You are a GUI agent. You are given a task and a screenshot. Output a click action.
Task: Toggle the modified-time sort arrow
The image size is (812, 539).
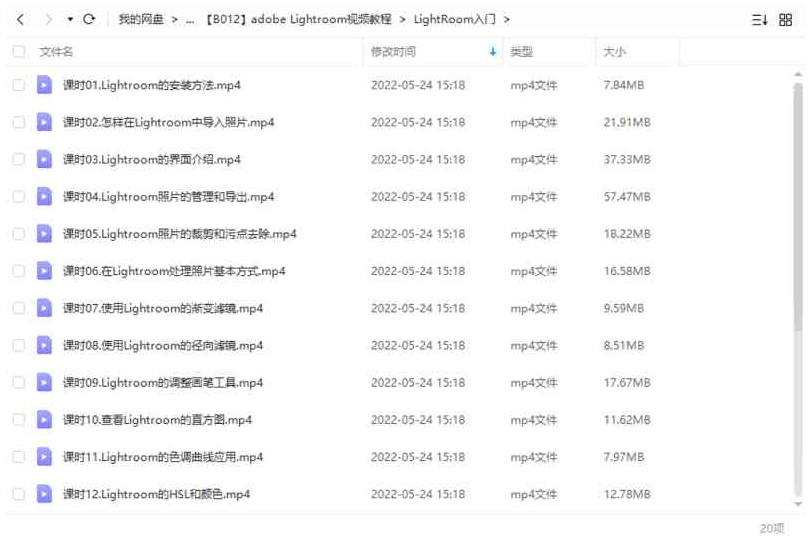[x=492, y=51]
